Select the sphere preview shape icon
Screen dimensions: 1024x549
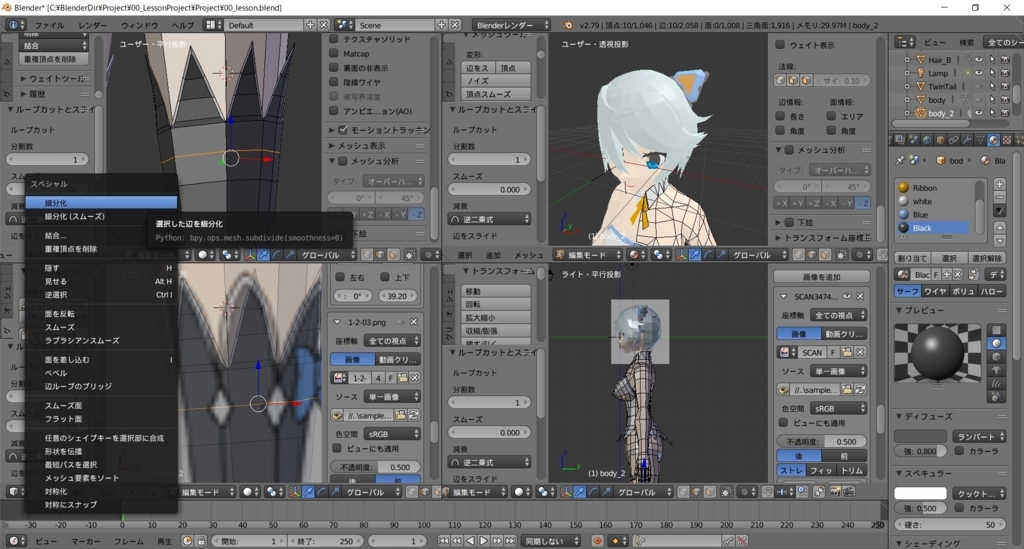coord(997,343)
